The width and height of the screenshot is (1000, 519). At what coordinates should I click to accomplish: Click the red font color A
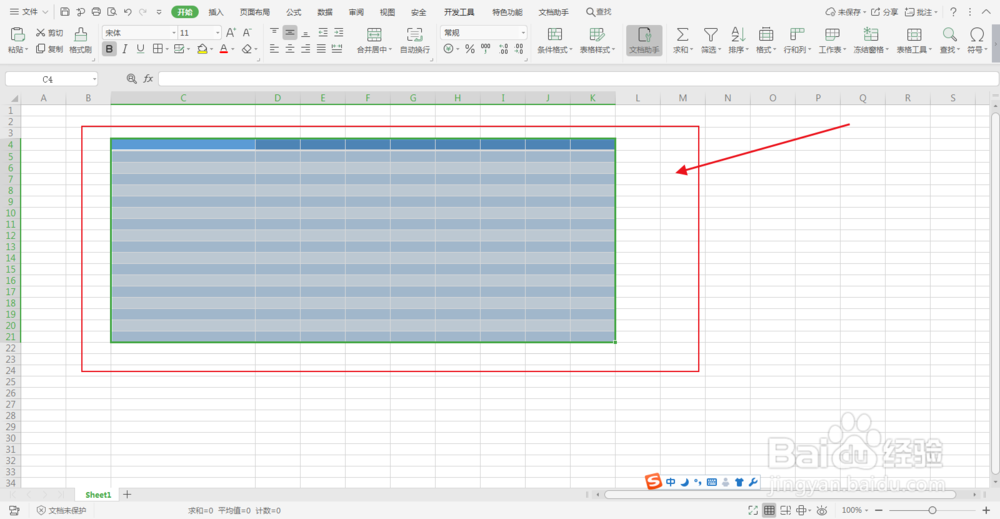223,49
